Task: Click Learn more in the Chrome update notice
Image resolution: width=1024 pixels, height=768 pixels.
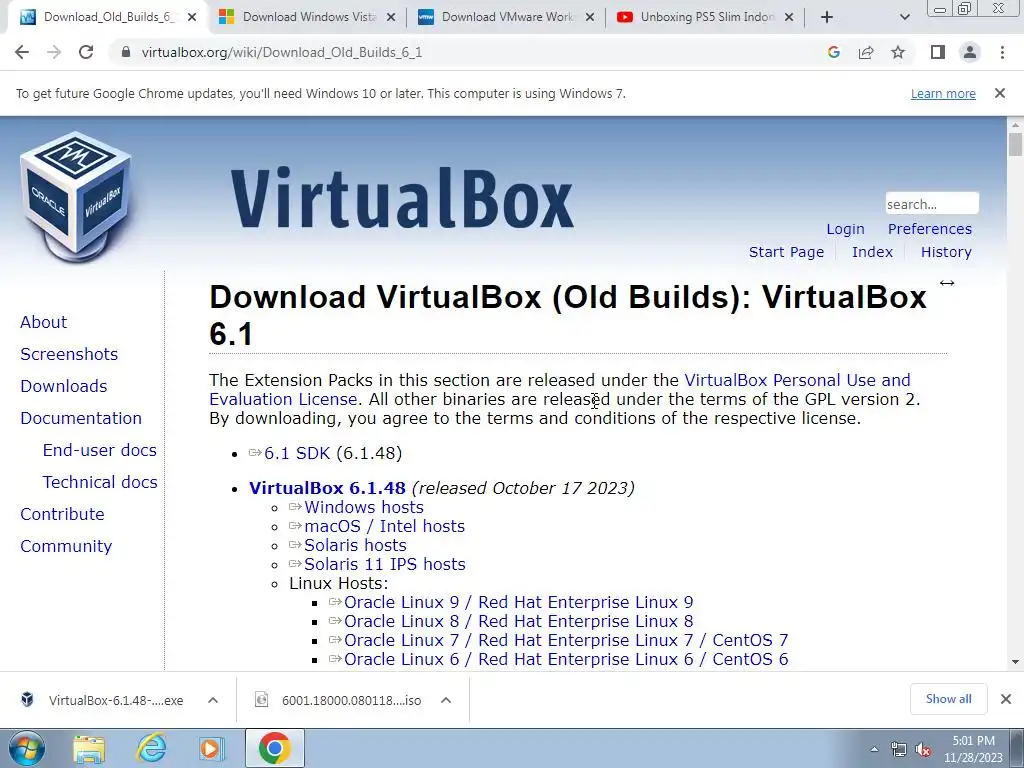Action: (x=943, y=93)
